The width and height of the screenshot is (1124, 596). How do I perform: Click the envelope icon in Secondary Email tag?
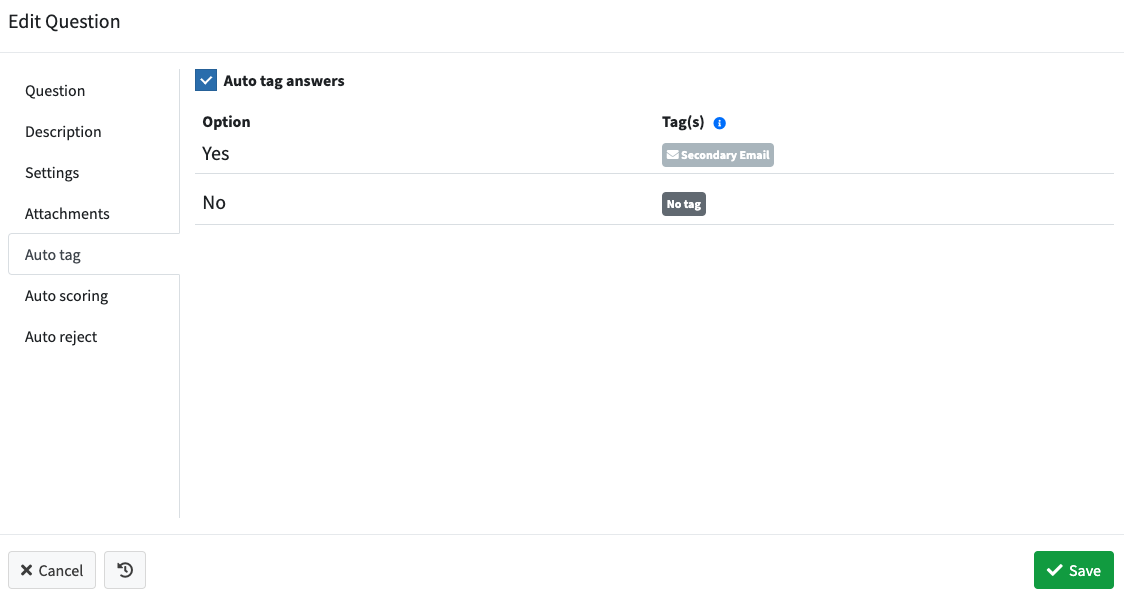click(x=672, y=155)
